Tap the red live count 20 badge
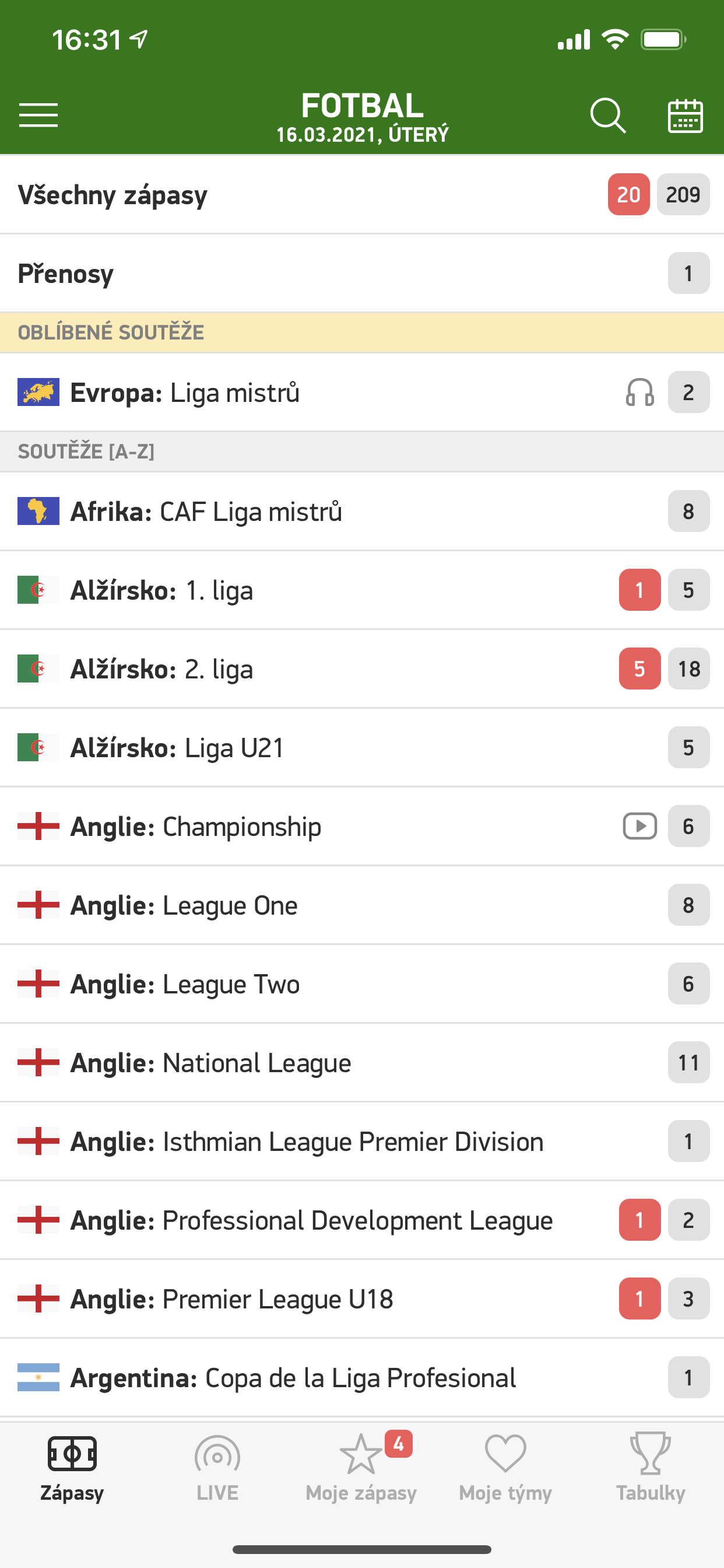724x1568 pixels. coord(628,195)
